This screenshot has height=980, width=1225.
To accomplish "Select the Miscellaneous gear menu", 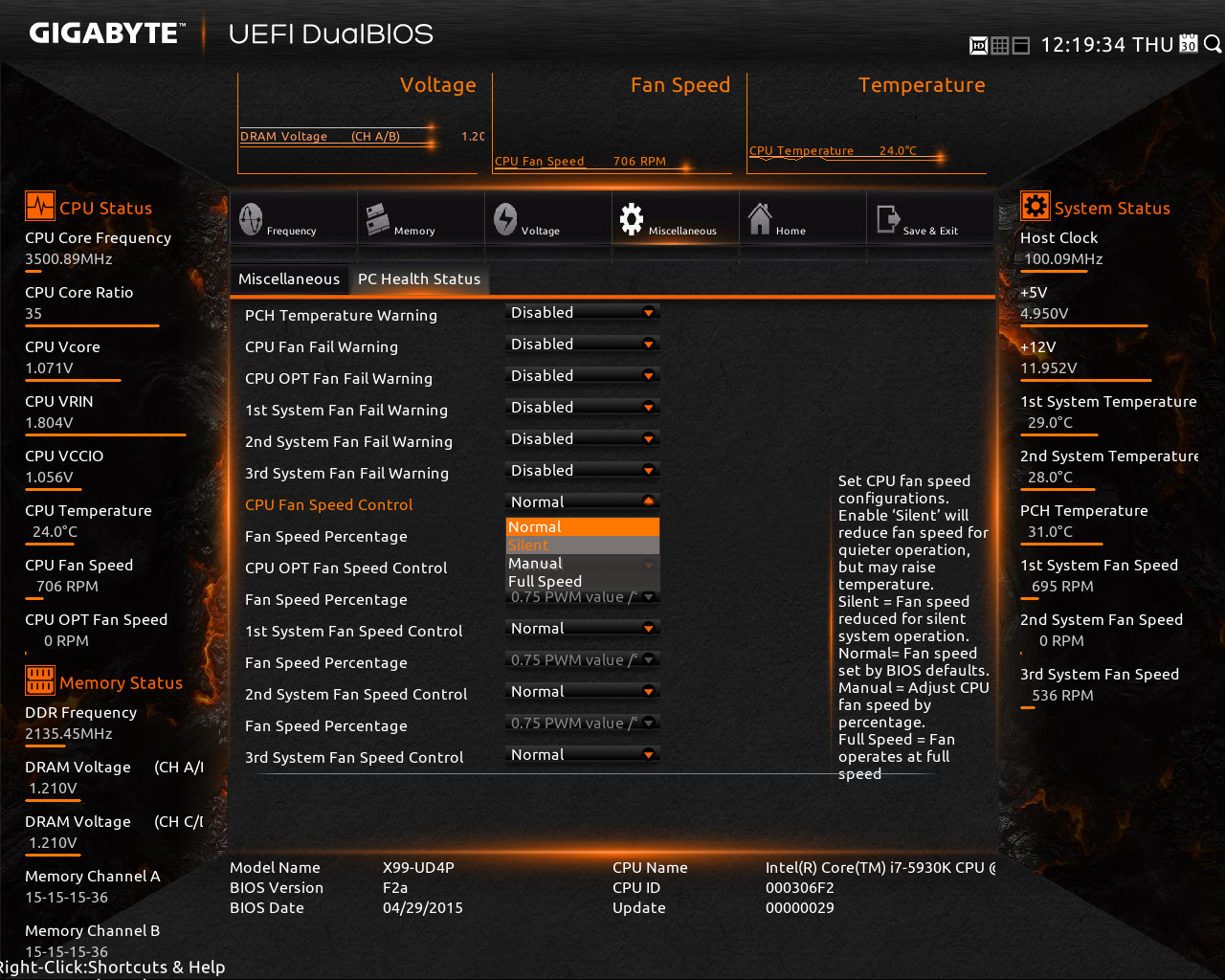I will tap(675, 218).
